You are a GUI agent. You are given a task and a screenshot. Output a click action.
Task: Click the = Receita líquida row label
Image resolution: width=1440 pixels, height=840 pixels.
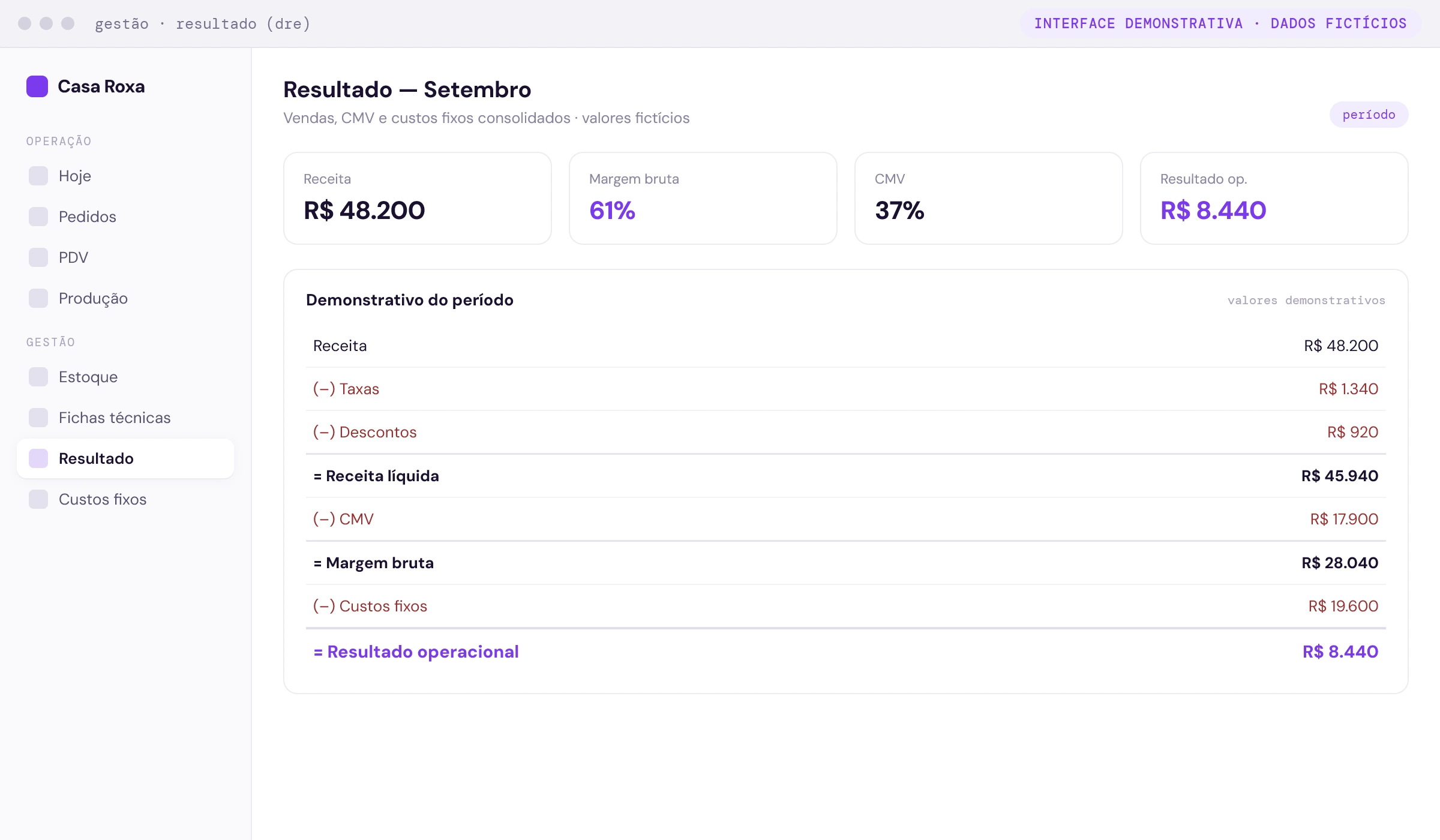coord(376,476)
